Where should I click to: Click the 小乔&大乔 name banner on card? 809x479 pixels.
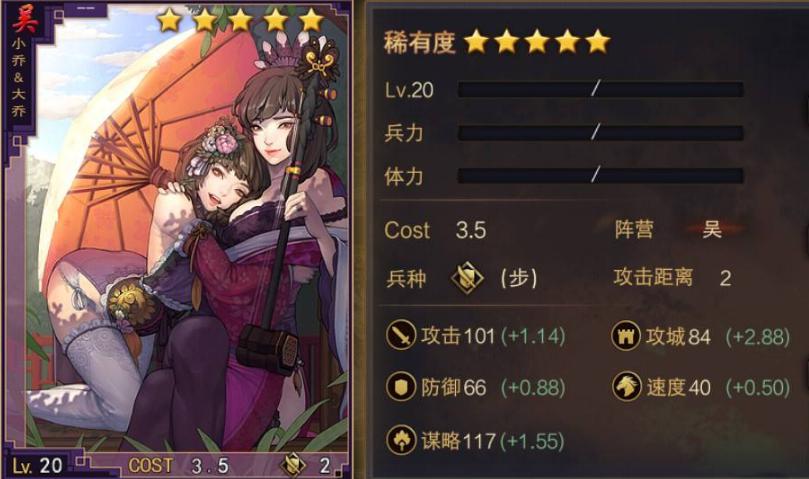19,76
